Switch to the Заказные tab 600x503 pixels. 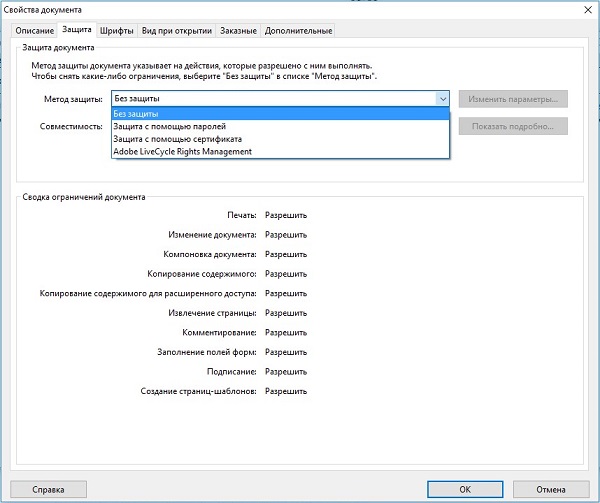click(x=238, y=31)
